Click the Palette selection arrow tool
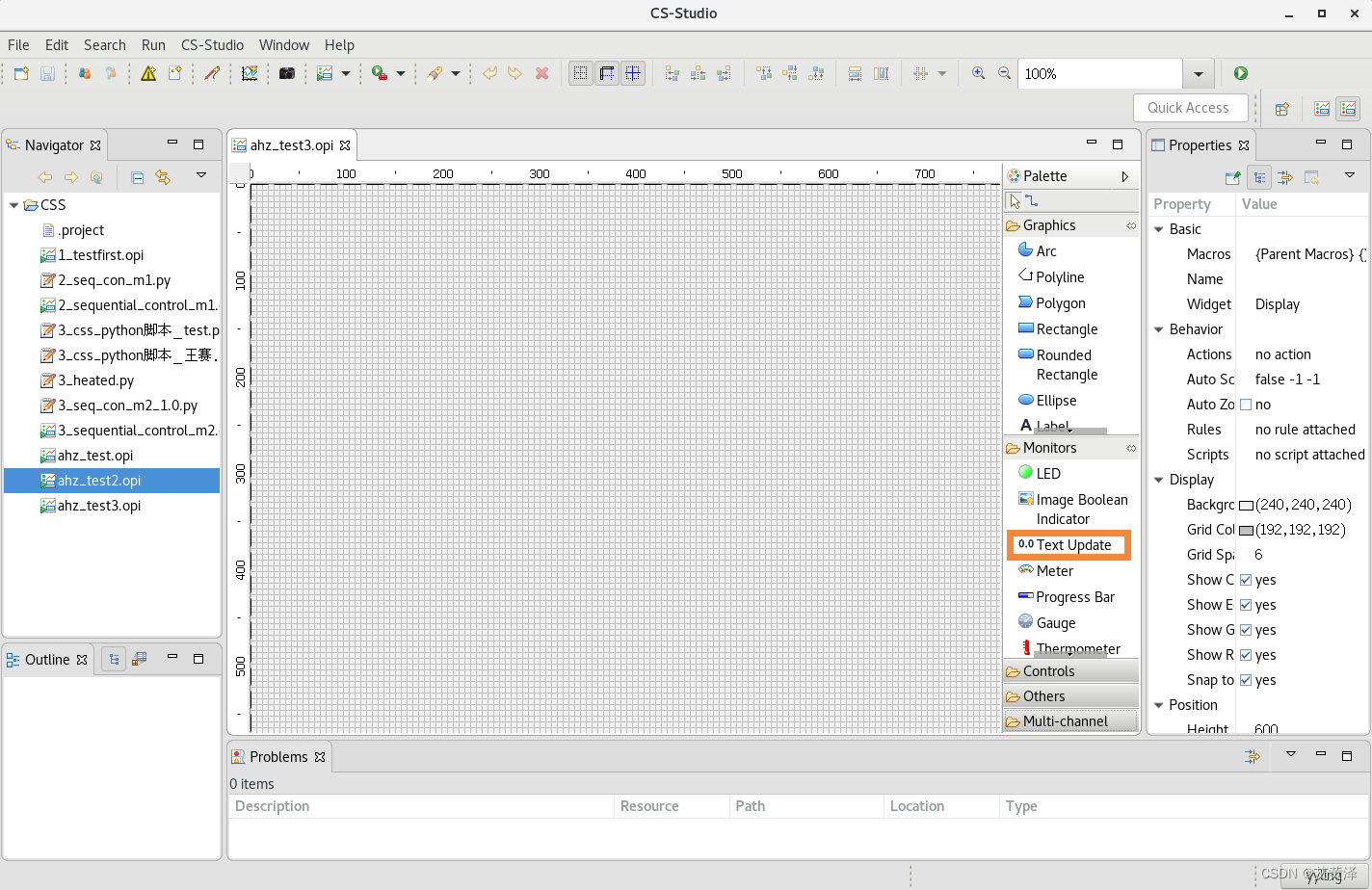The width and height of the screenshot is (1372, 890). click(x=1015, y=200)
